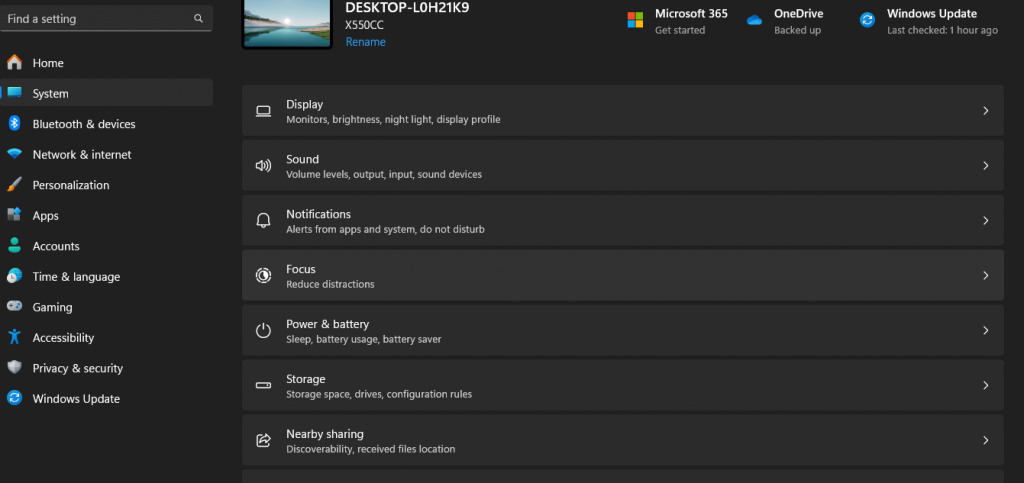
Task: Click the desktop wallpaper thumbnail
Action: [287, 23]
